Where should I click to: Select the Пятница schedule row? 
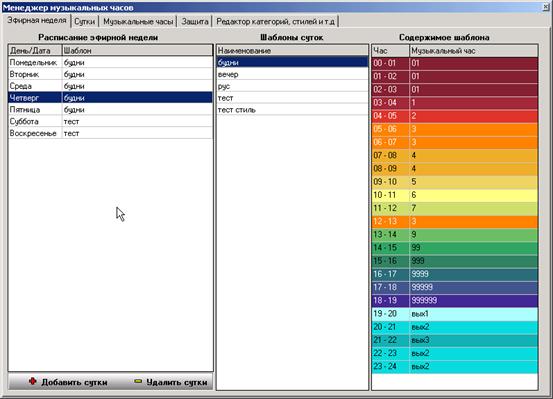click(110, 110)
